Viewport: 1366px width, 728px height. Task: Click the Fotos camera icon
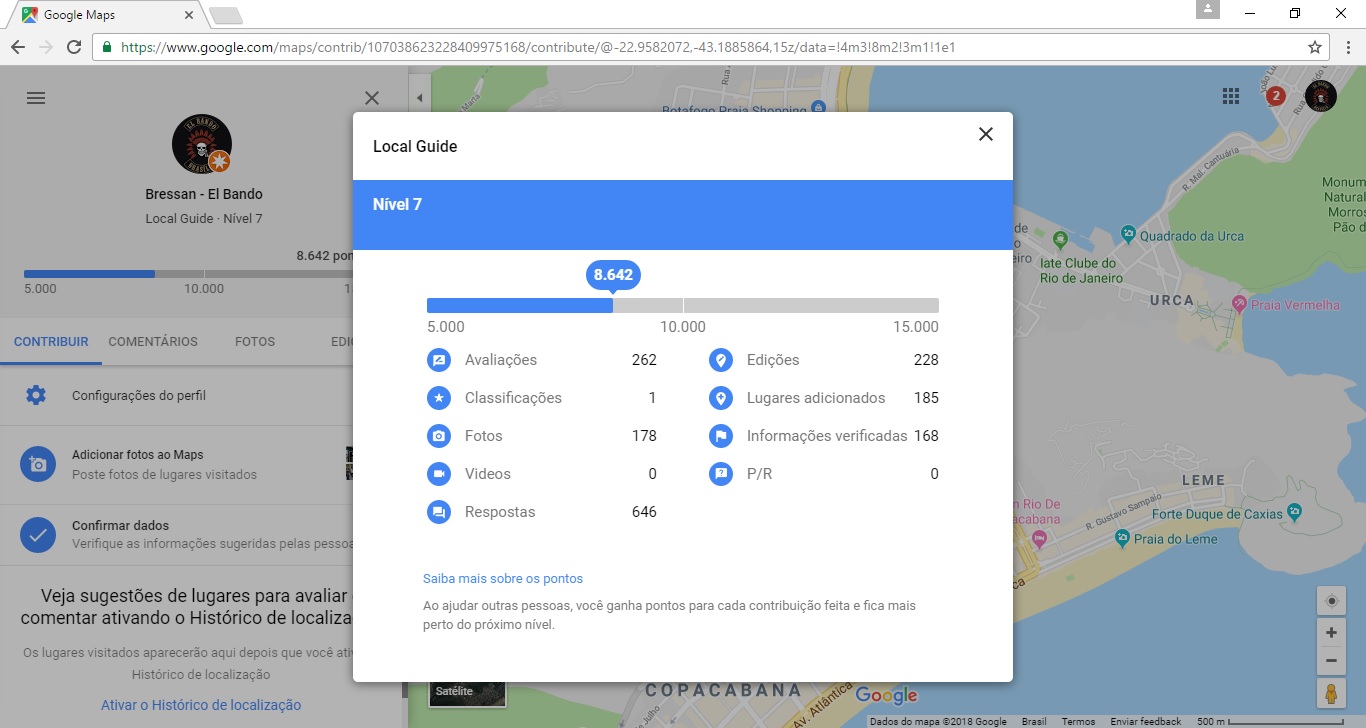pos(438,436)
